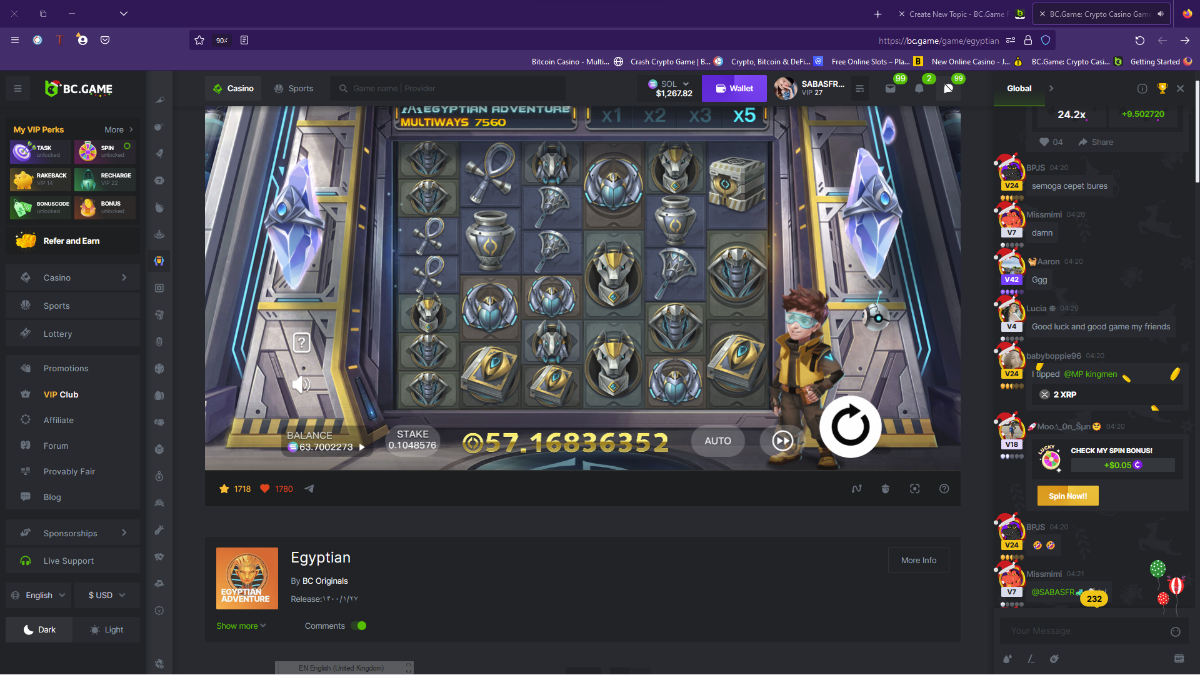Open the notifications bell icon

pyautogui.click(x=919, y=88)
